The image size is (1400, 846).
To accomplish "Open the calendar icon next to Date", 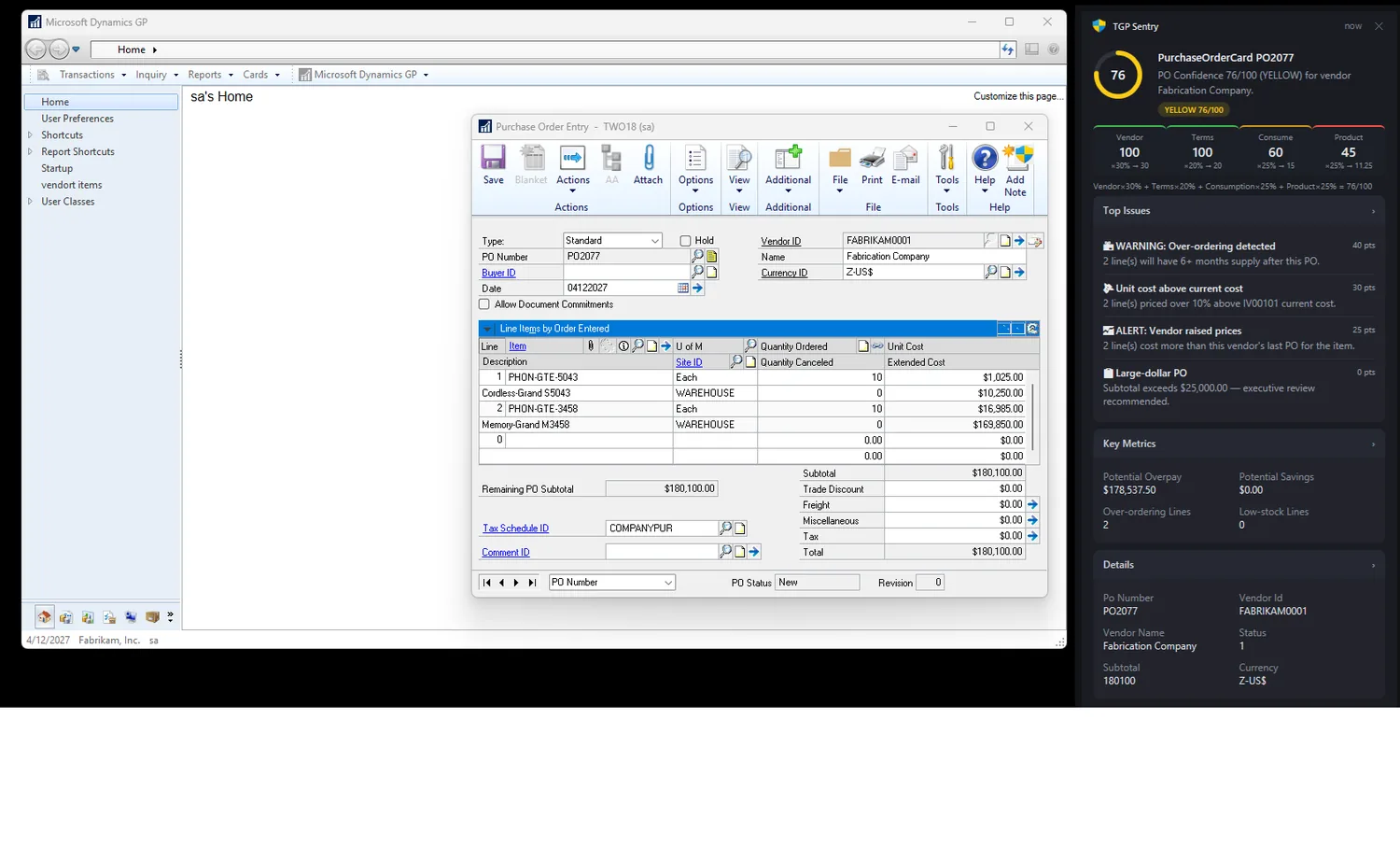I will pos(683,289).
